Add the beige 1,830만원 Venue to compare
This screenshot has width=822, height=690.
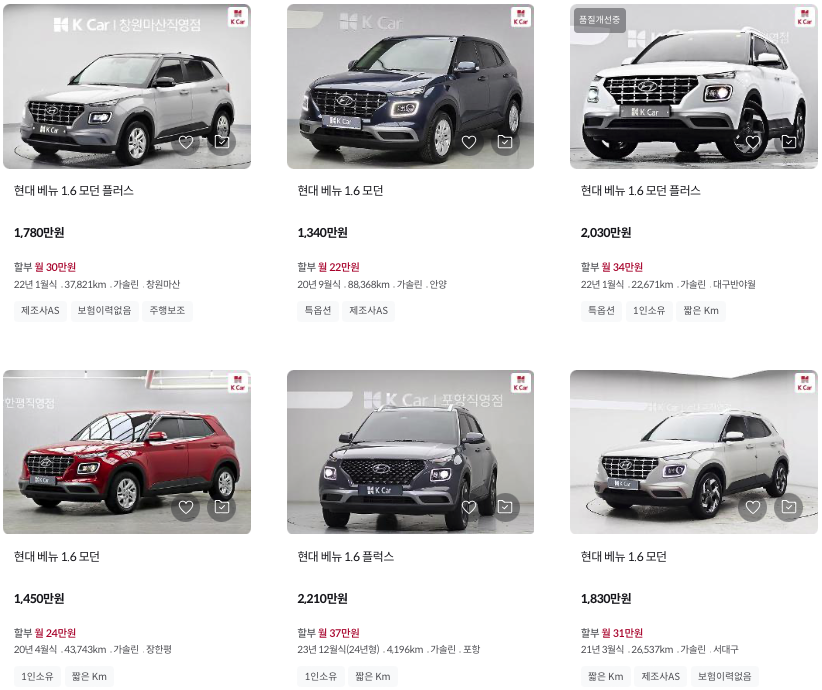tap(788, 507)
